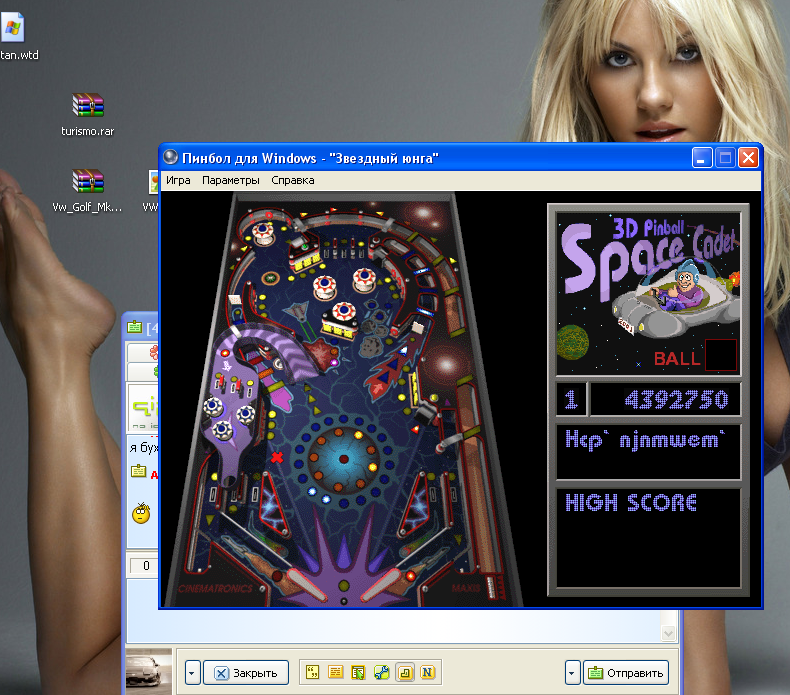
Task: Open the Параметры menu in Pinball
Action: [231, 180]
